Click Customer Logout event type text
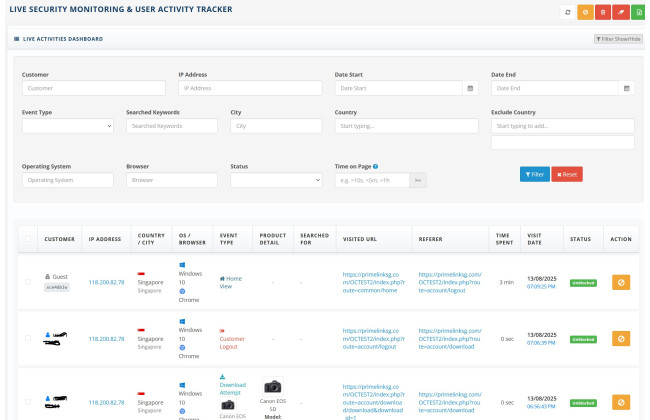The height and width of the screenshot is (420, 650). tap(232, 342)
